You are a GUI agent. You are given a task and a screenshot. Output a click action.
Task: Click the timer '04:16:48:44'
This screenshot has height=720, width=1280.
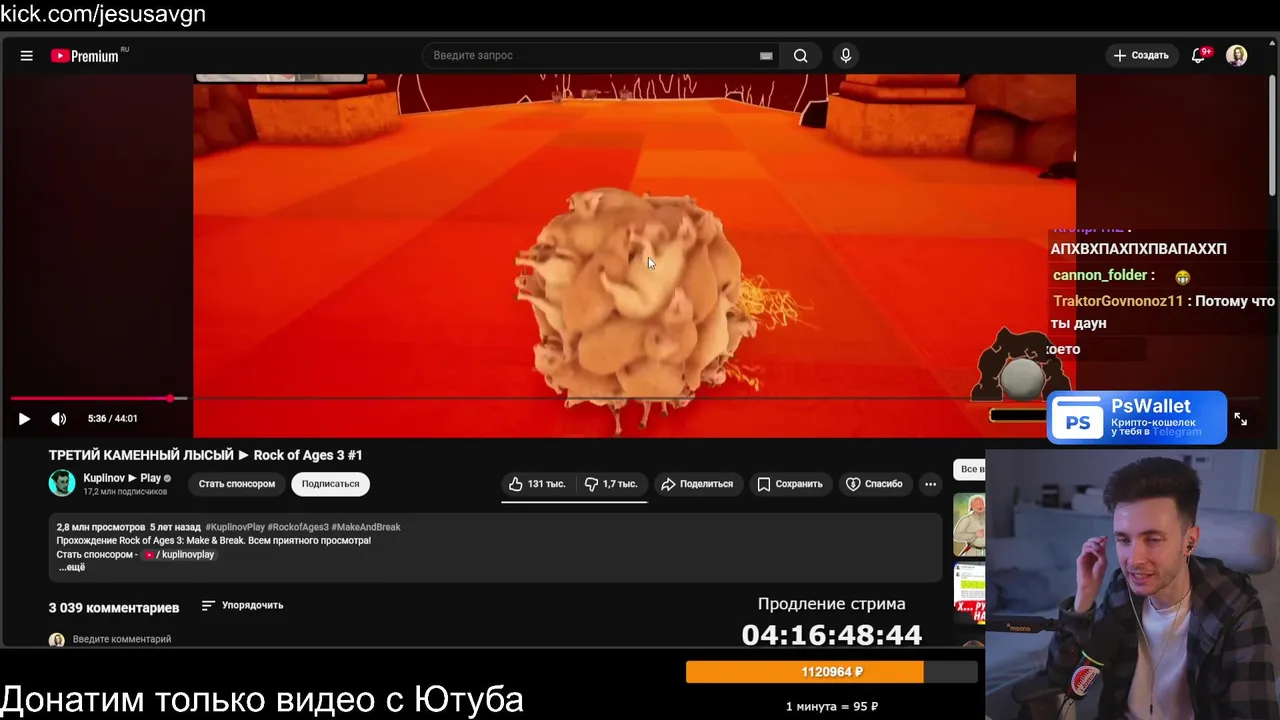click(x=831, y=635)
